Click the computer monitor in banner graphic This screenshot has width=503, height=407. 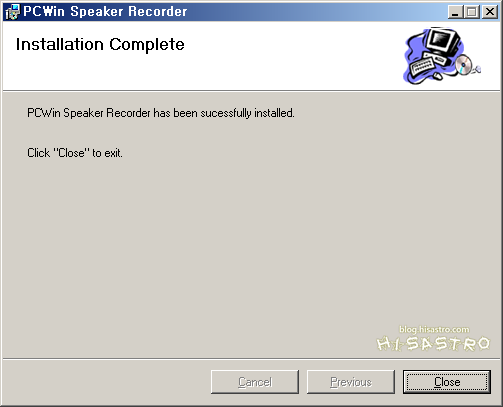point(443,41)
